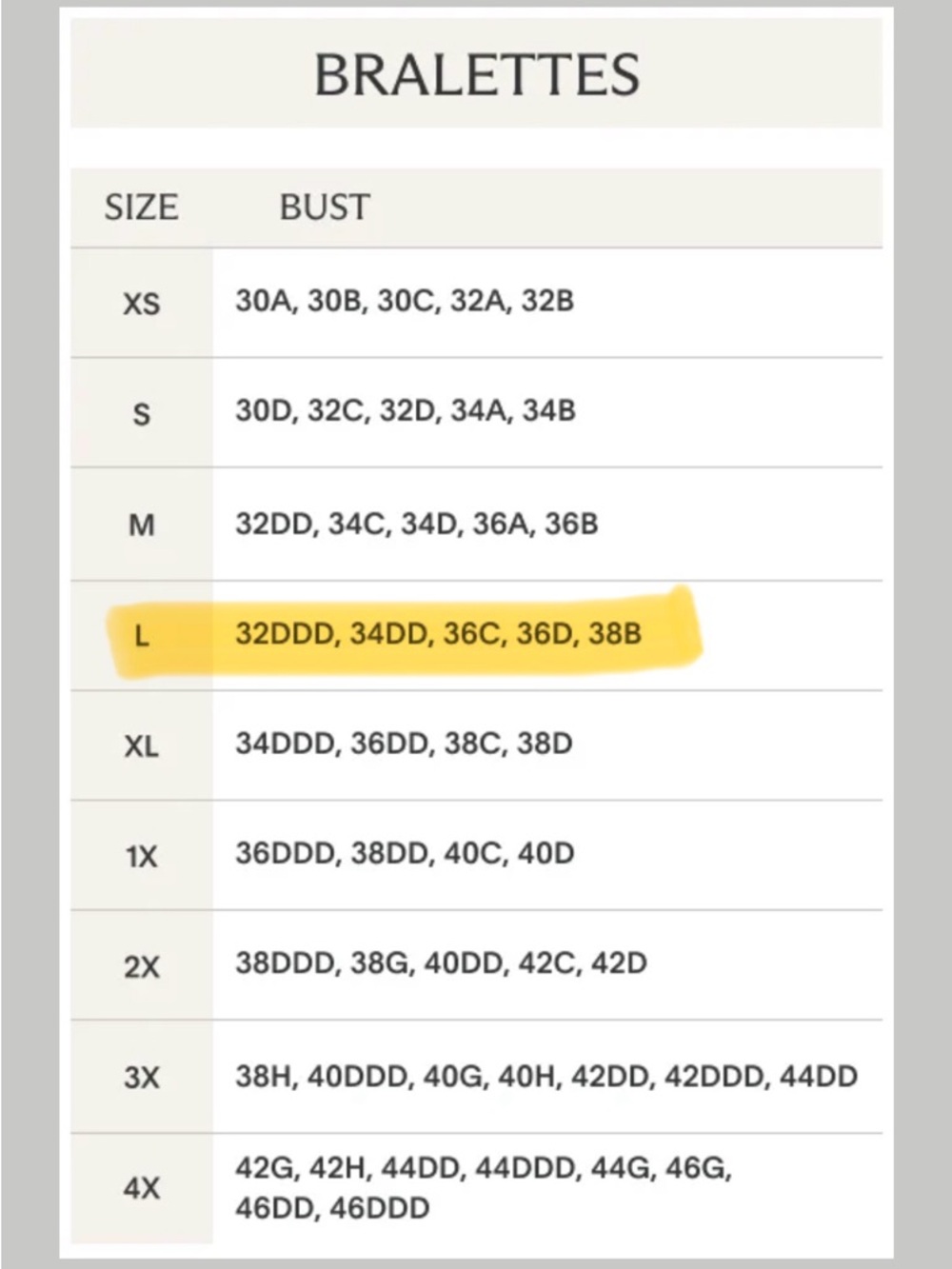Click the highlighted 32DDD, 34DD bust text
The height and width of the screenshot is (1269, 952).
(439, 634)
